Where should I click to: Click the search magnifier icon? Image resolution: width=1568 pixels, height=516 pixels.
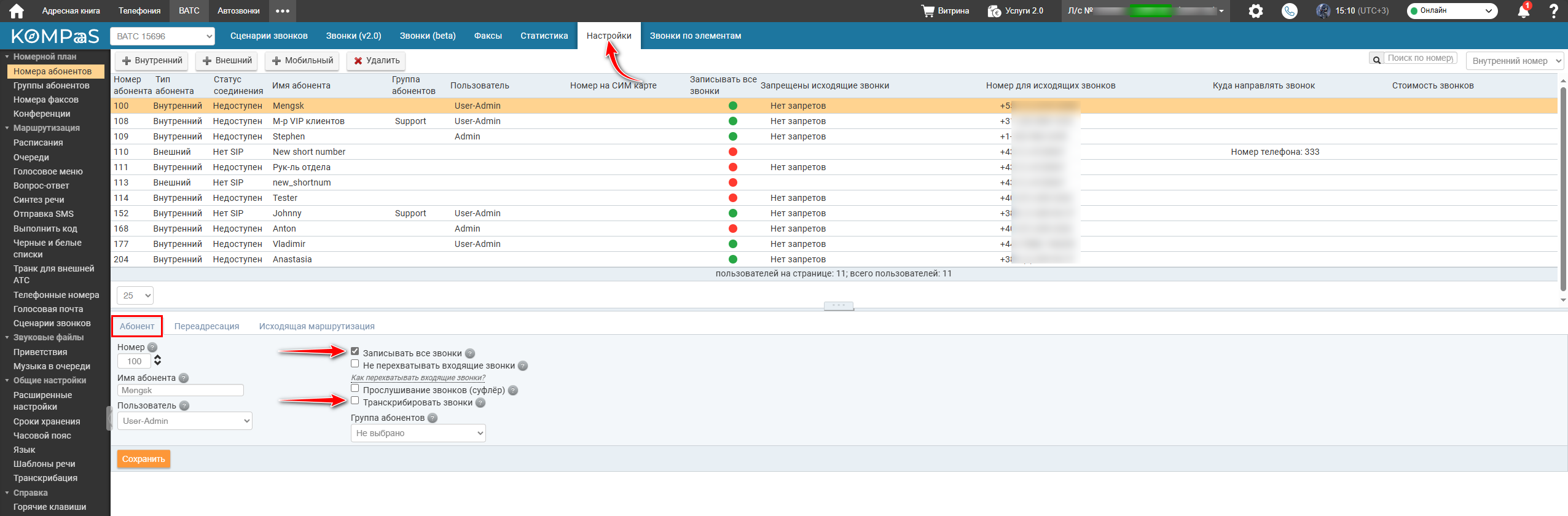pyautogui.click(x=1376, y=59)
